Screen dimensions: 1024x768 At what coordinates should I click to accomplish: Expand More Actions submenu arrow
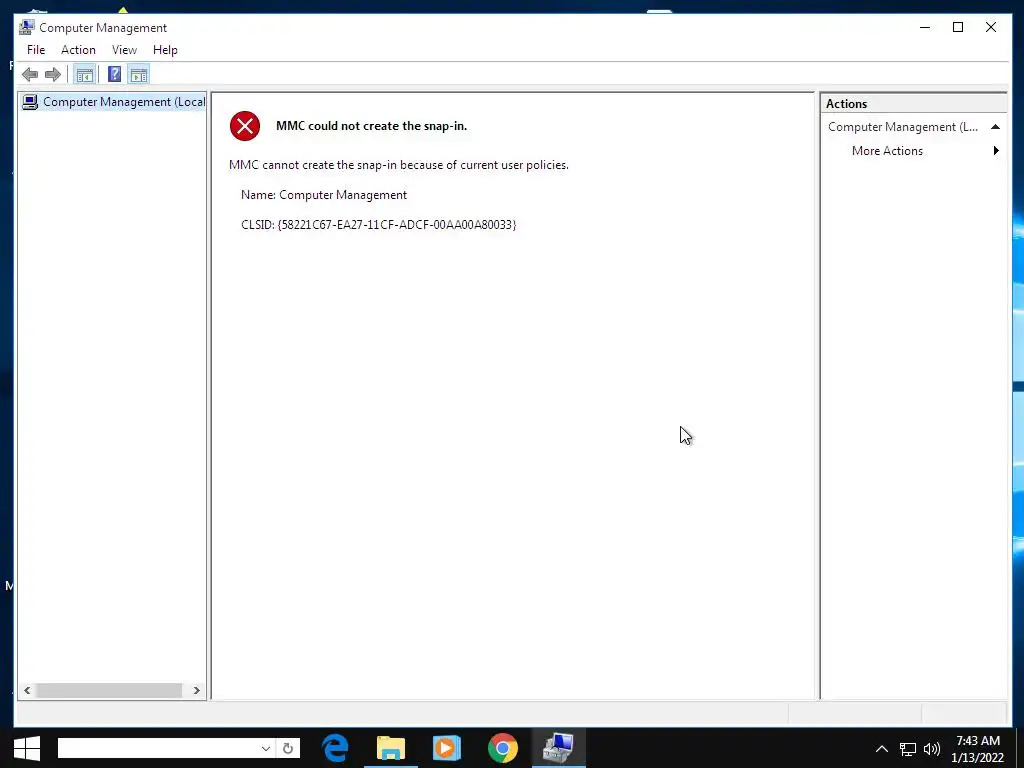[996, 151]
